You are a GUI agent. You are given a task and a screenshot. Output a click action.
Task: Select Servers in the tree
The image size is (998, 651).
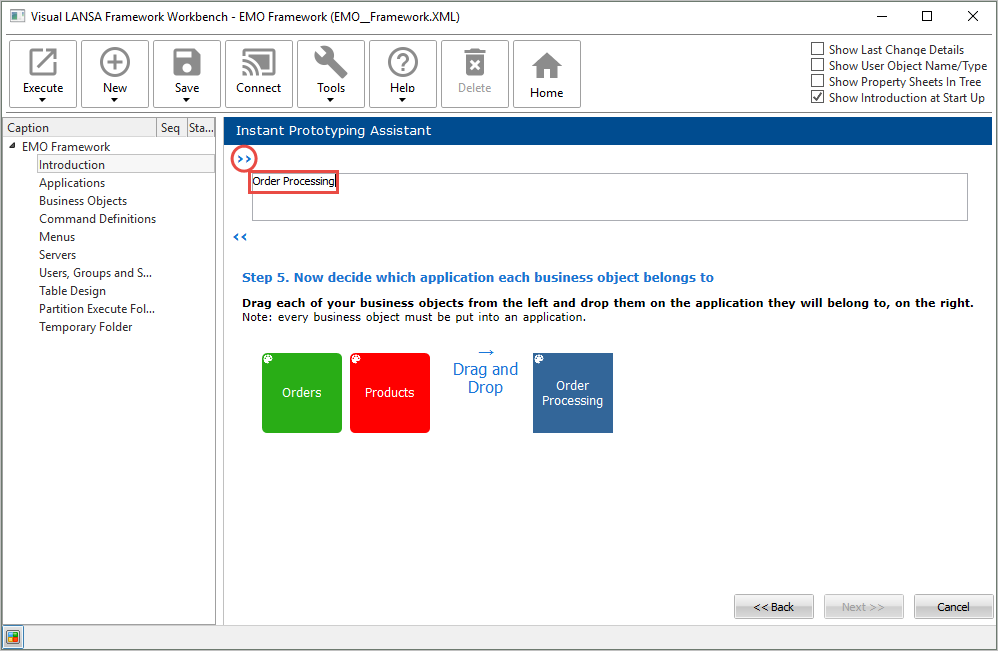[57, 255]
